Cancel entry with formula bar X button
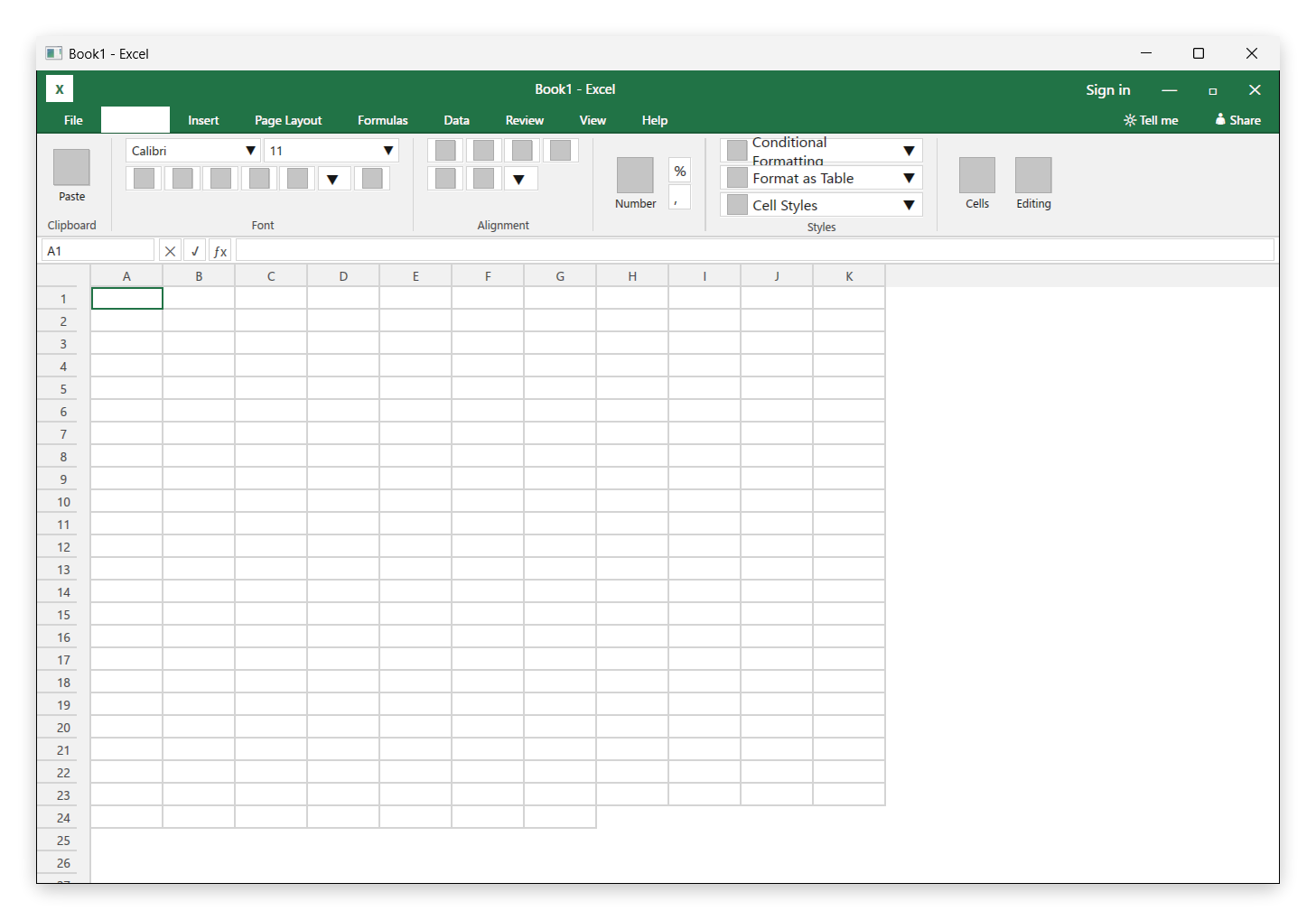Screen dimensions: 1316x920 [x=170, y=251]
